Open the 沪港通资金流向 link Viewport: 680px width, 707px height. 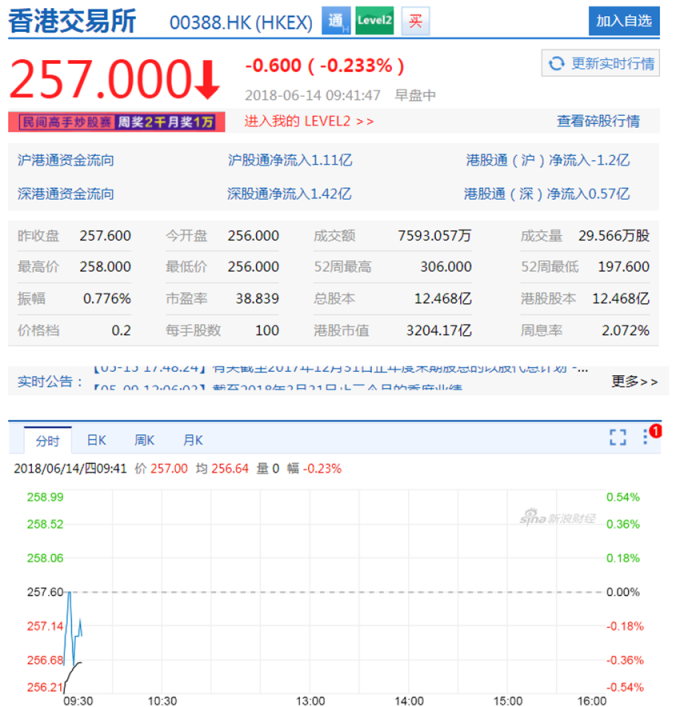point(65,160)
